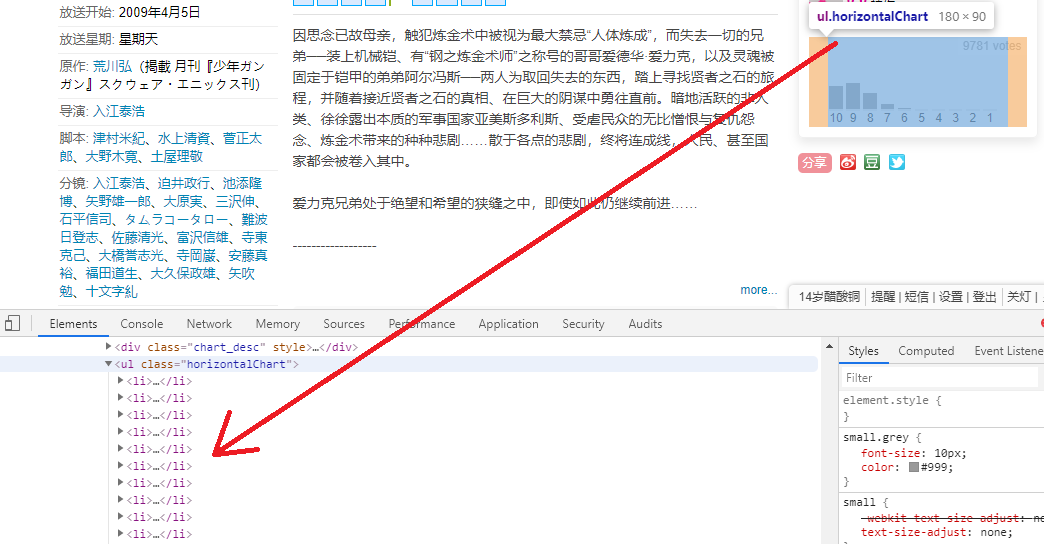Open 富沢信雄 storyboard link
This screenshot has height=544, width=1044.
tap(203, 237)
